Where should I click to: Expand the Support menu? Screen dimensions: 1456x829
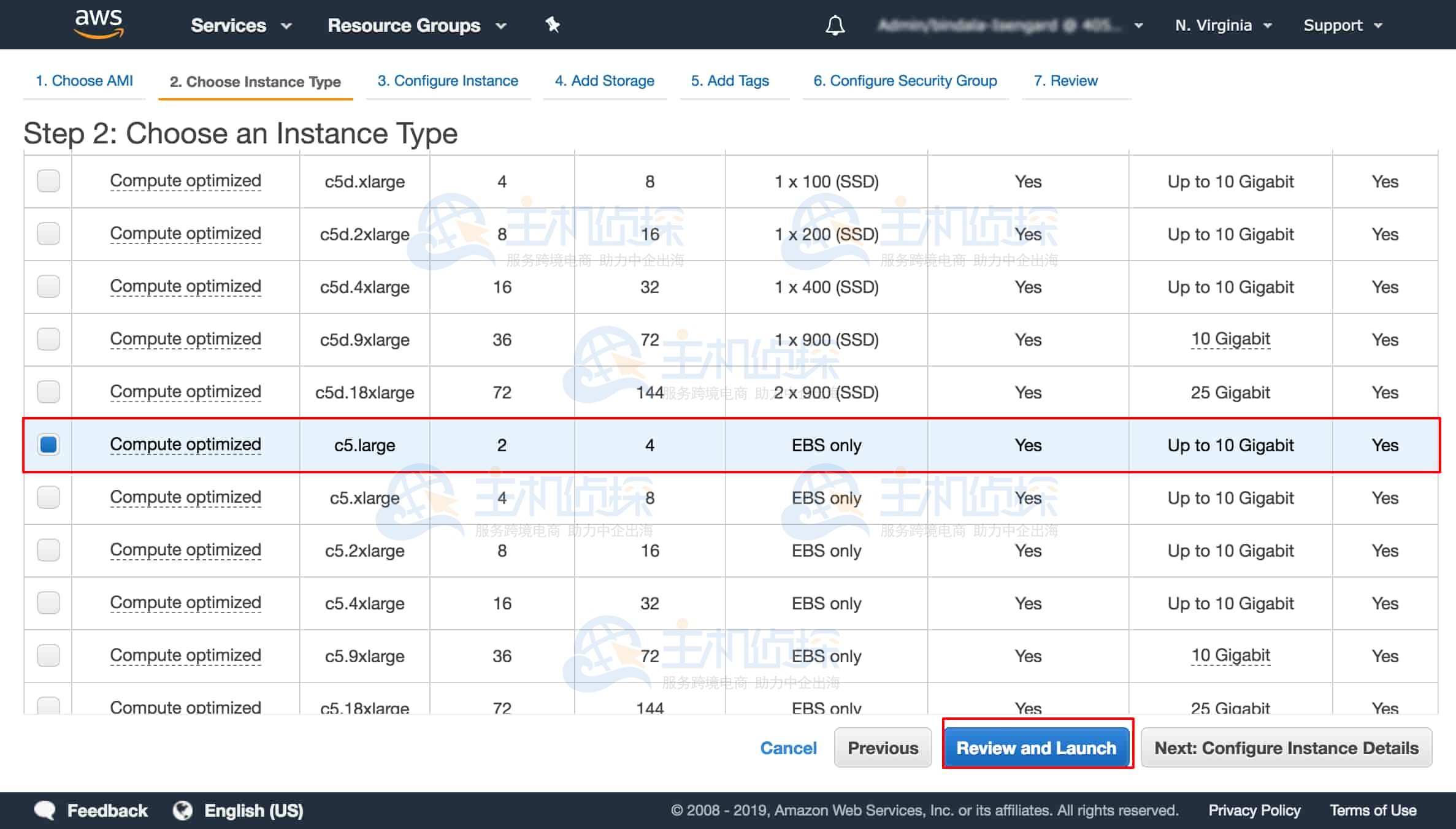click(x=1343, y=25)
